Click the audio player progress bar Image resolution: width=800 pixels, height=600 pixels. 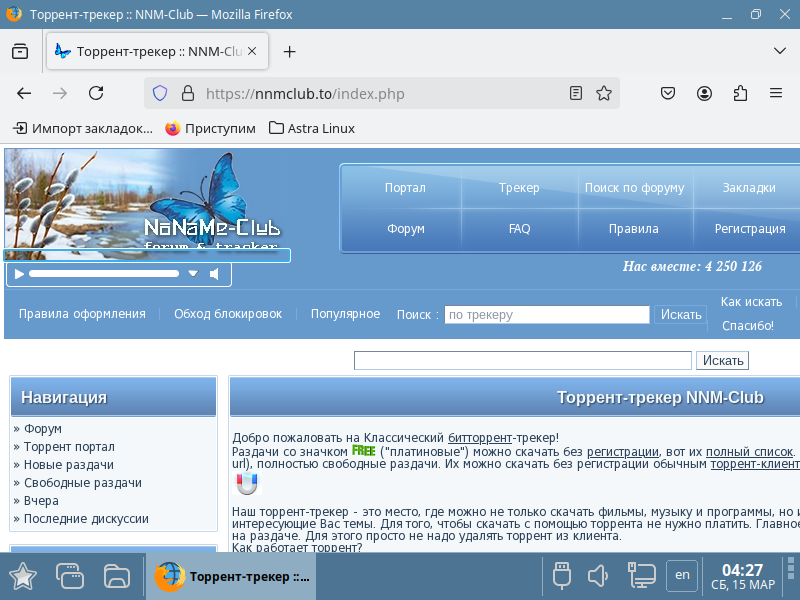104,274
